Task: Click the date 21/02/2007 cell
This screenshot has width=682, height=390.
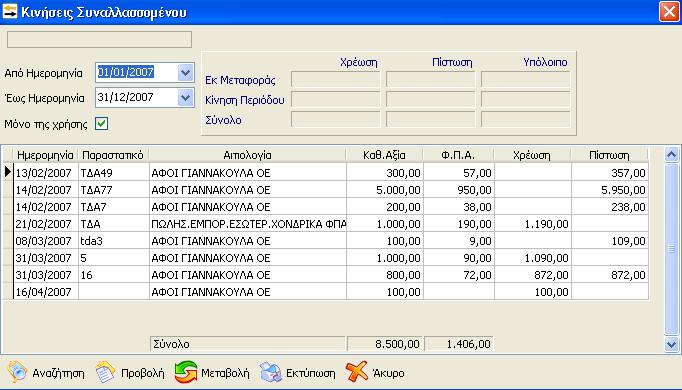Action: point(46,224)
